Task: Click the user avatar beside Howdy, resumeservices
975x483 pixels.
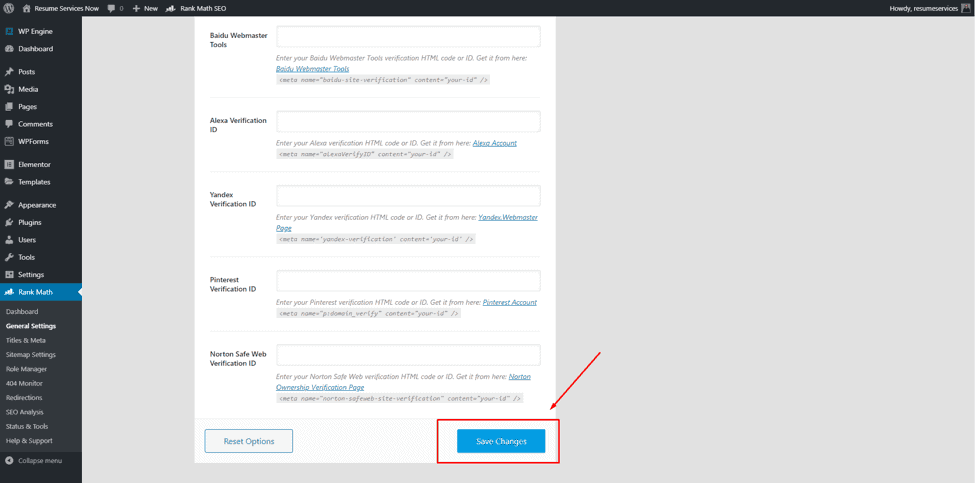Action: (966, 9)
